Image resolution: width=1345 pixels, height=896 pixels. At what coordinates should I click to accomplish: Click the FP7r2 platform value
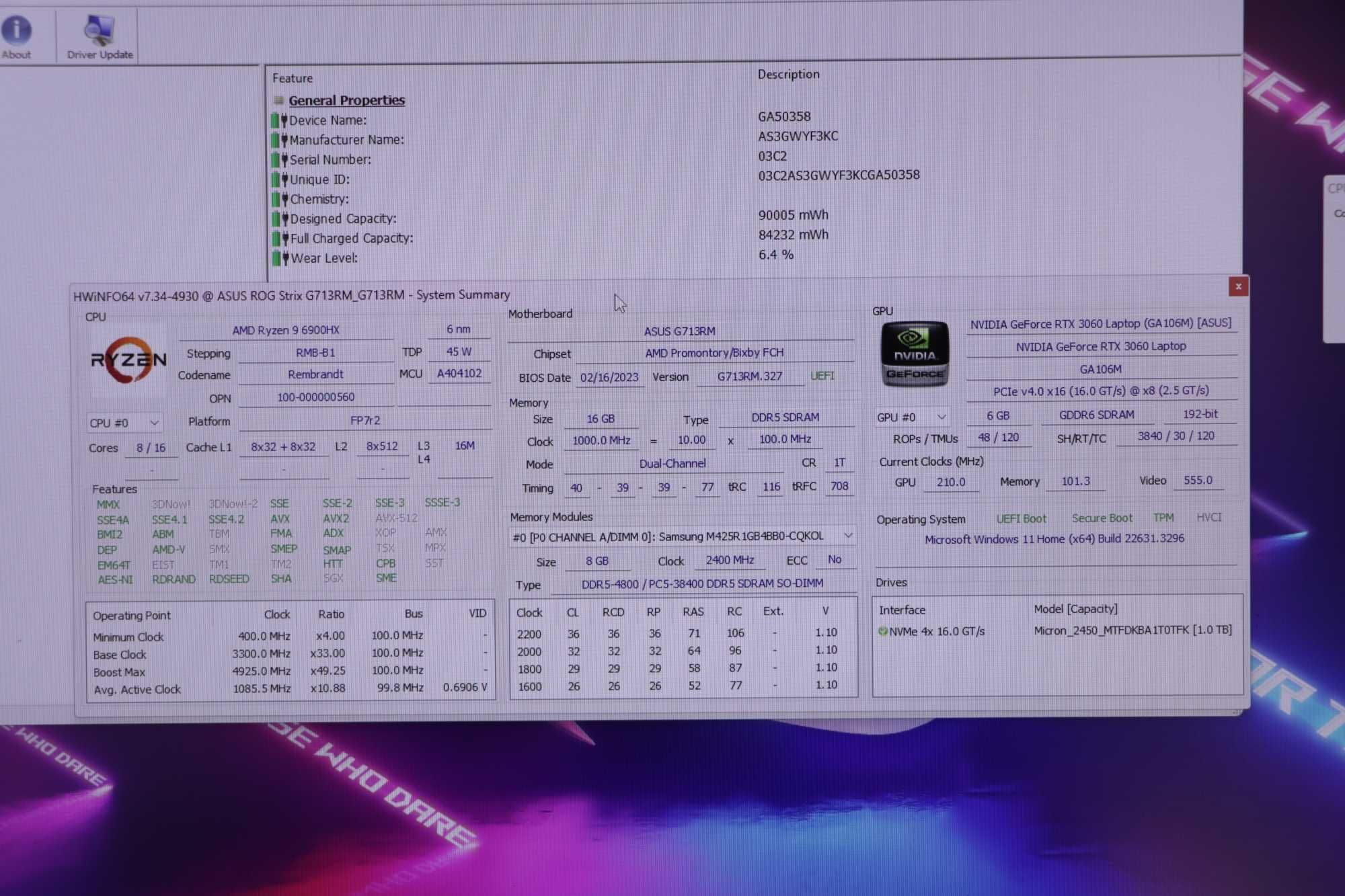pyautogui.click(x=365, y=421)
